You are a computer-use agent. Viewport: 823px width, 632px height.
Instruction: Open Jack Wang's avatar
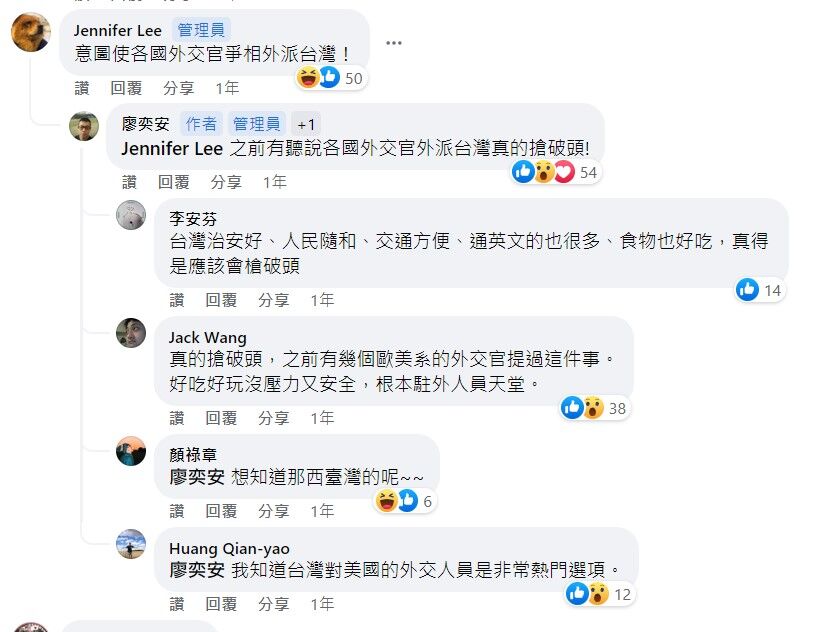point(131,333)
